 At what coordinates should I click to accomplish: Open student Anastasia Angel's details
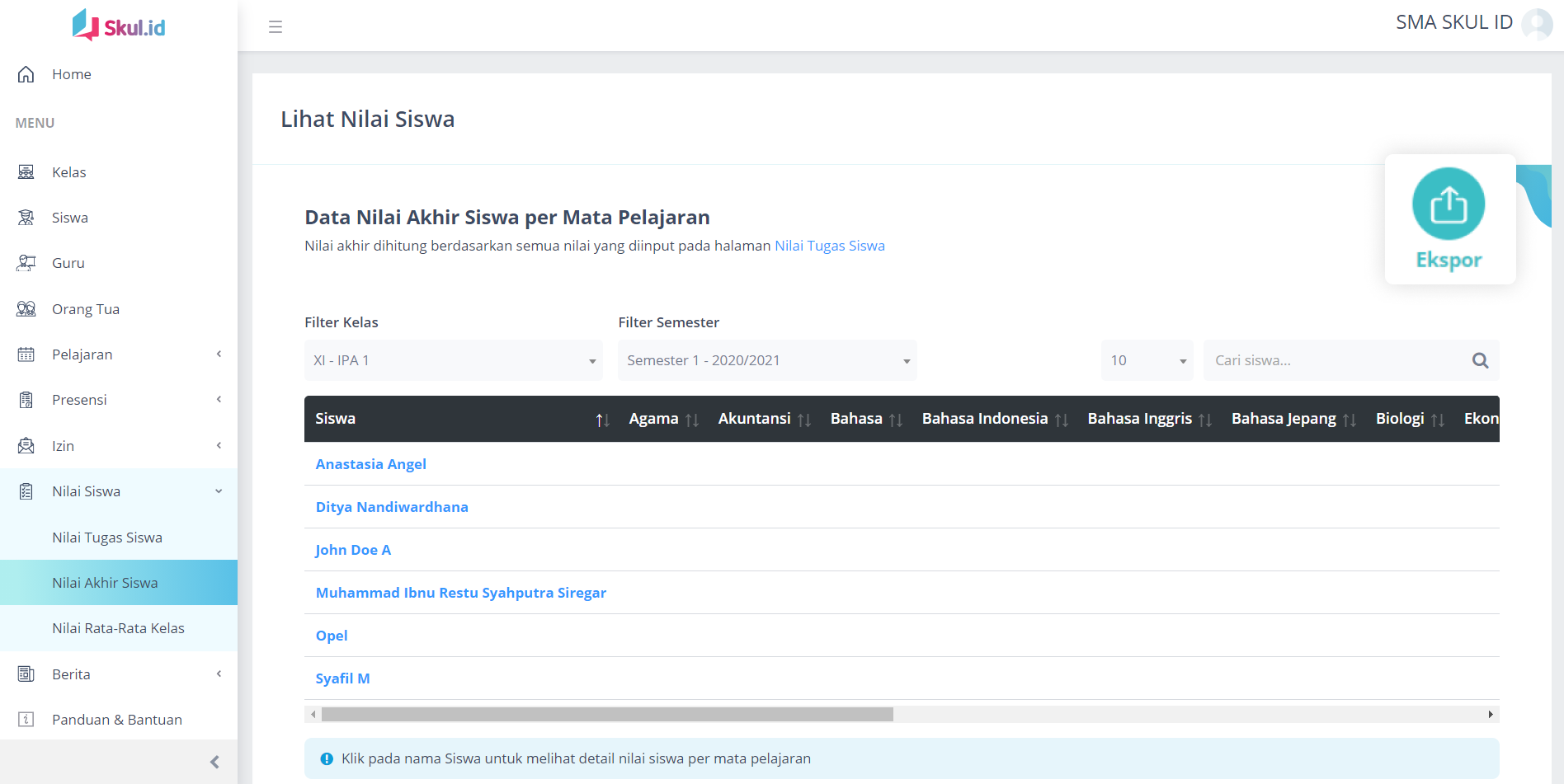370,464
